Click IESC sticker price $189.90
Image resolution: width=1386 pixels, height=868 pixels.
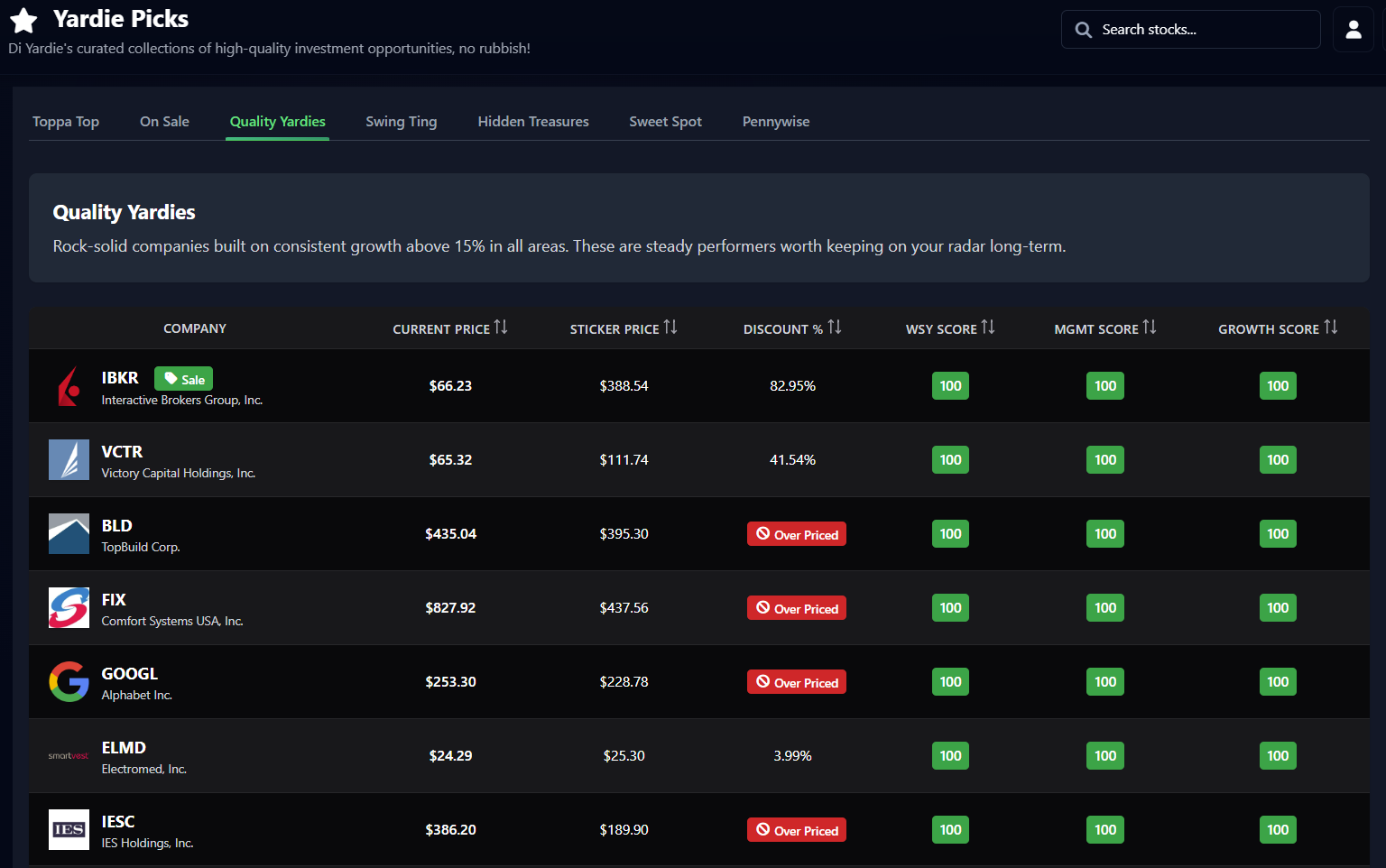tap(624, 830)
